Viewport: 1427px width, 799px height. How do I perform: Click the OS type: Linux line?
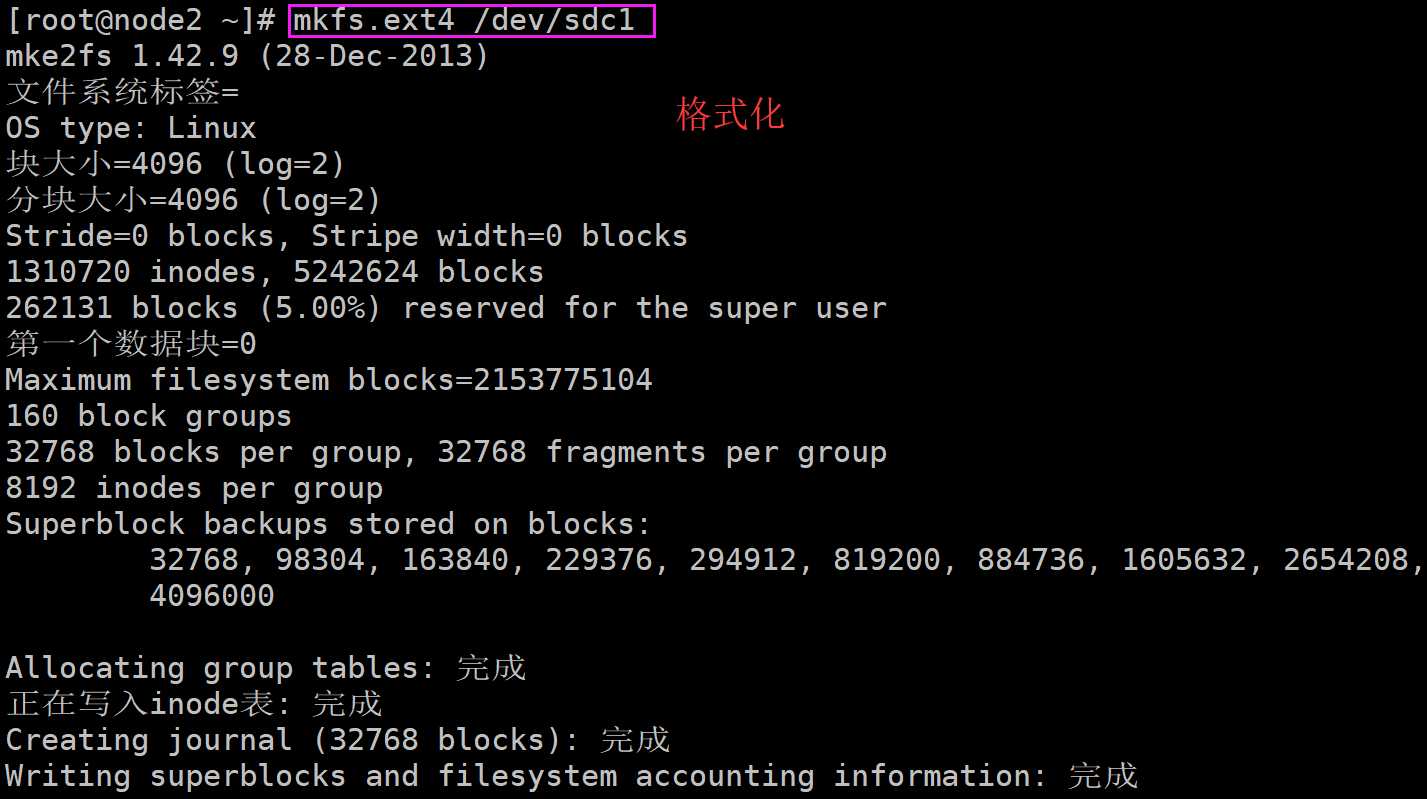(131, 128)
